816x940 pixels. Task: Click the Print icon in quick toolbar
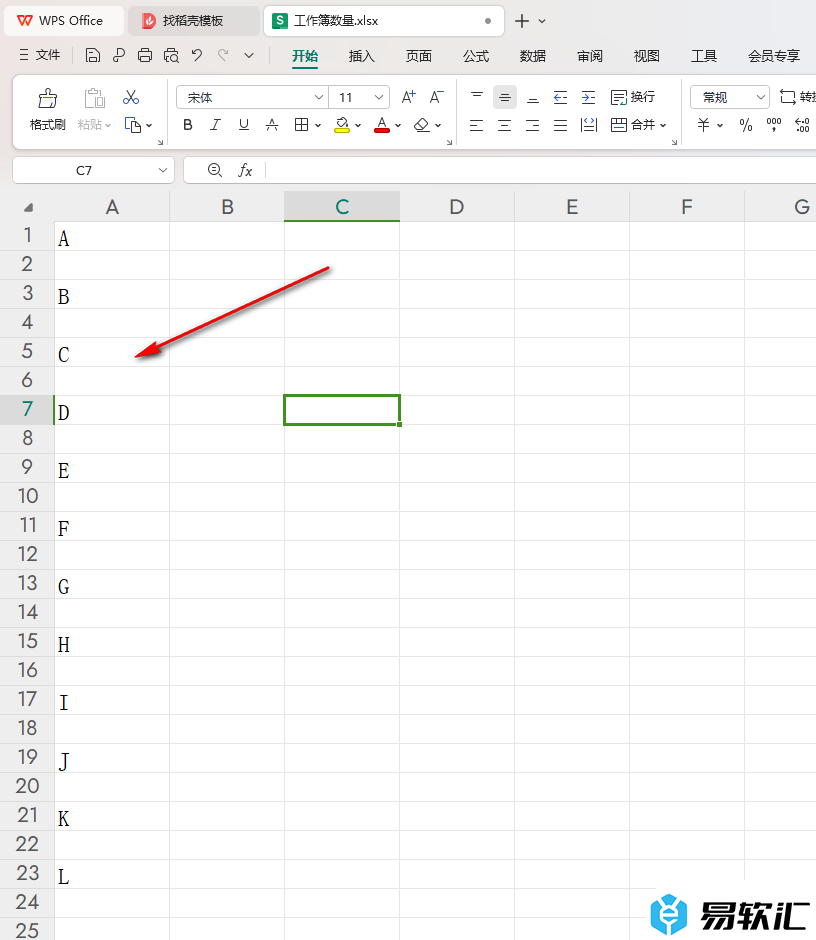click(144, 56)
